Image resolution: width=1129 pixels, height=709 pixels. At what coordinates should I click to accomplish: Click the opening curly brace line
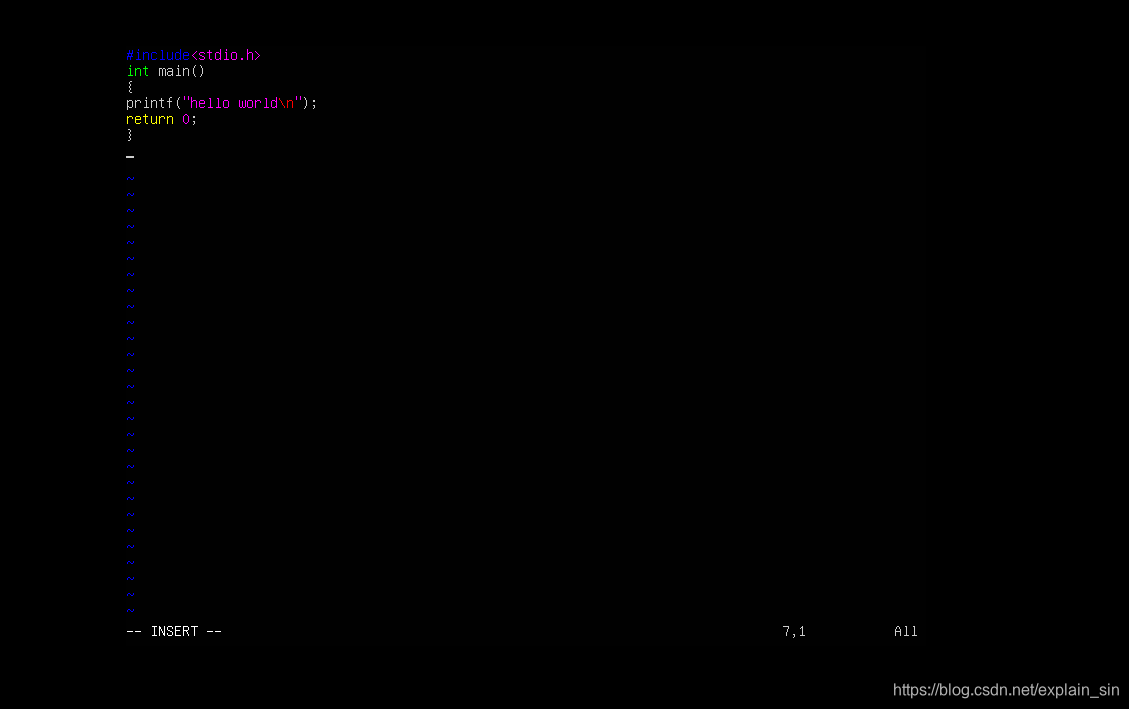[130, 87]
